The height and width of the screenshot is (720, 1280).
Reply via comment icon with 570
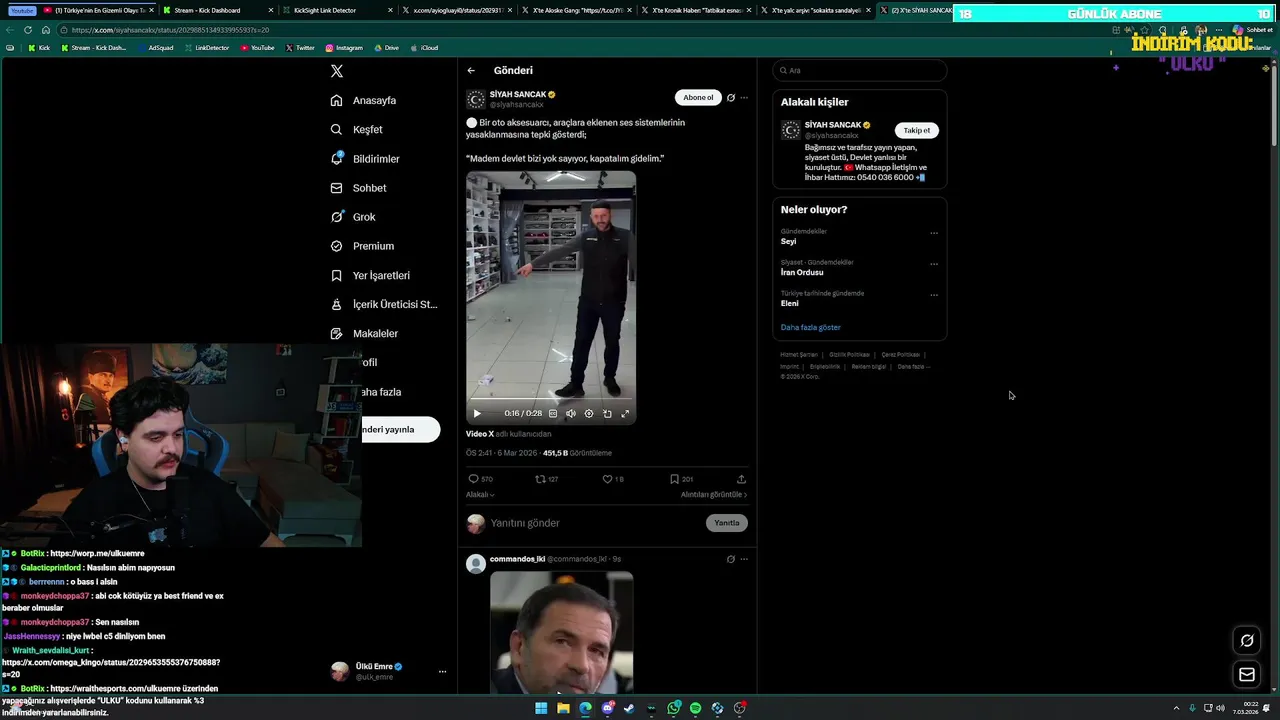click(x=480, y=479)
